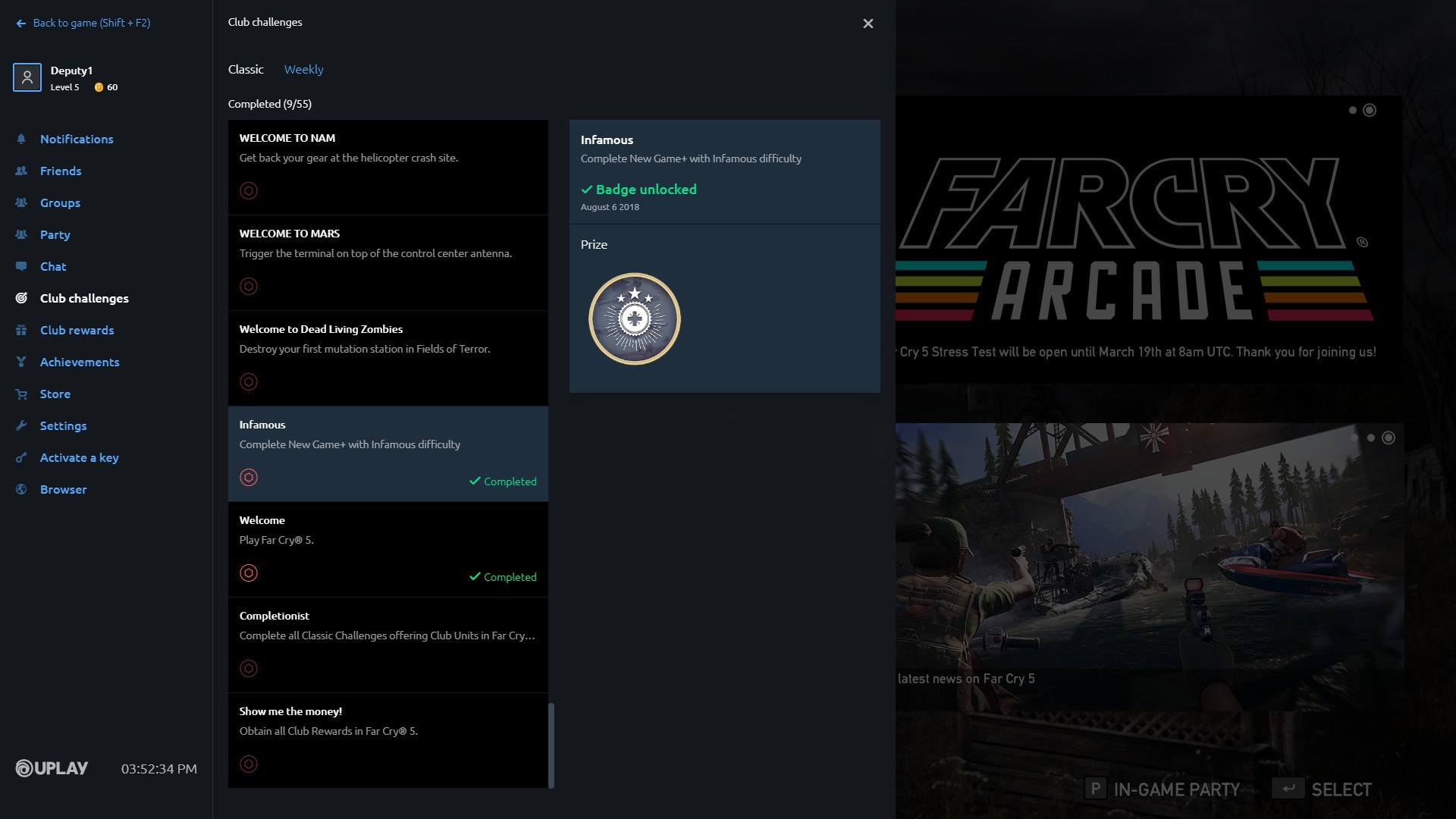Viewport: 1456px width, 819px height.
Task: Click the Settings wrench icon
Action: tap(21, 425)
